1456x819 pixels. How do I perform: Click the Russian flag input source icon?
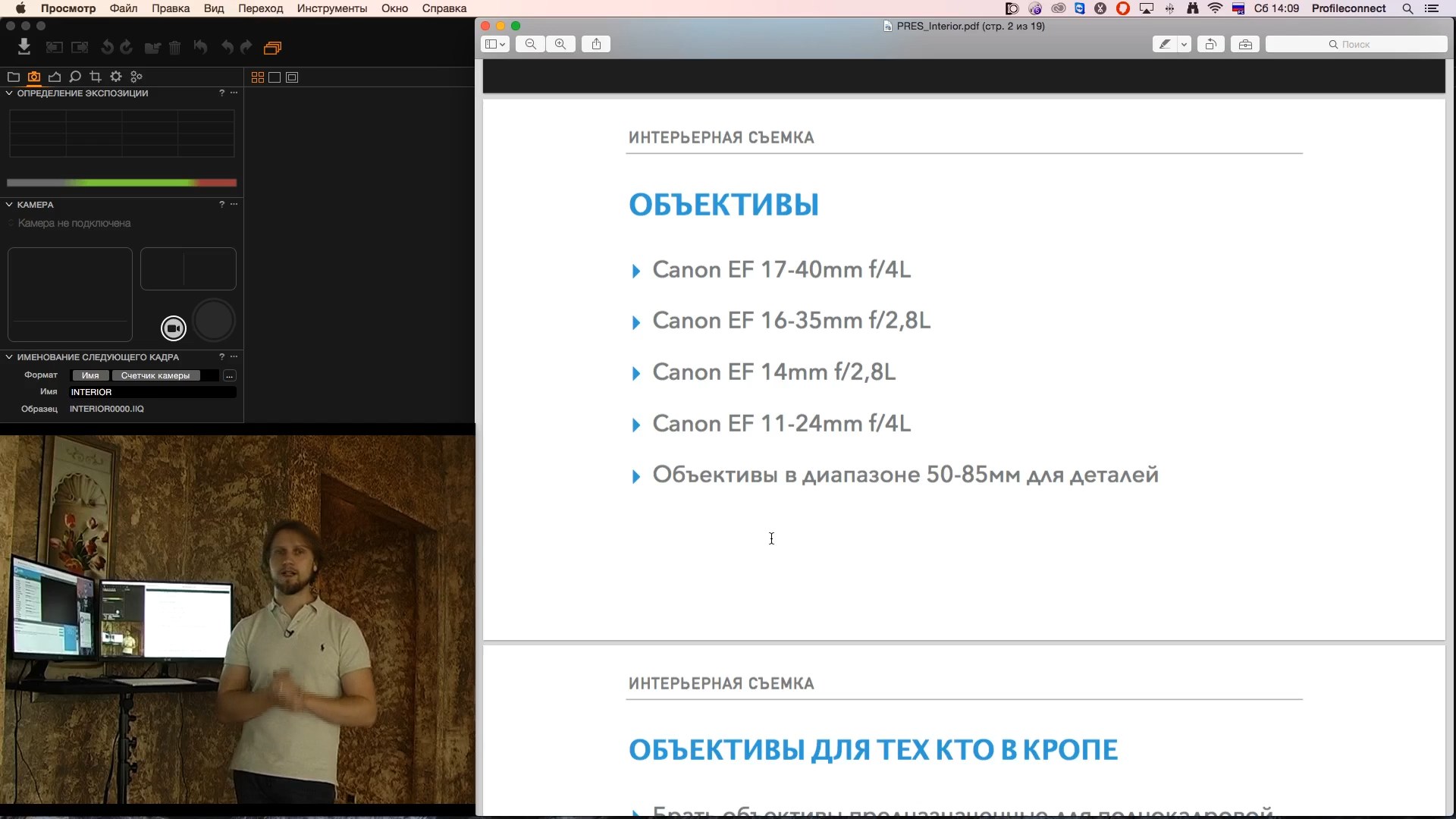click(1238, 8)
